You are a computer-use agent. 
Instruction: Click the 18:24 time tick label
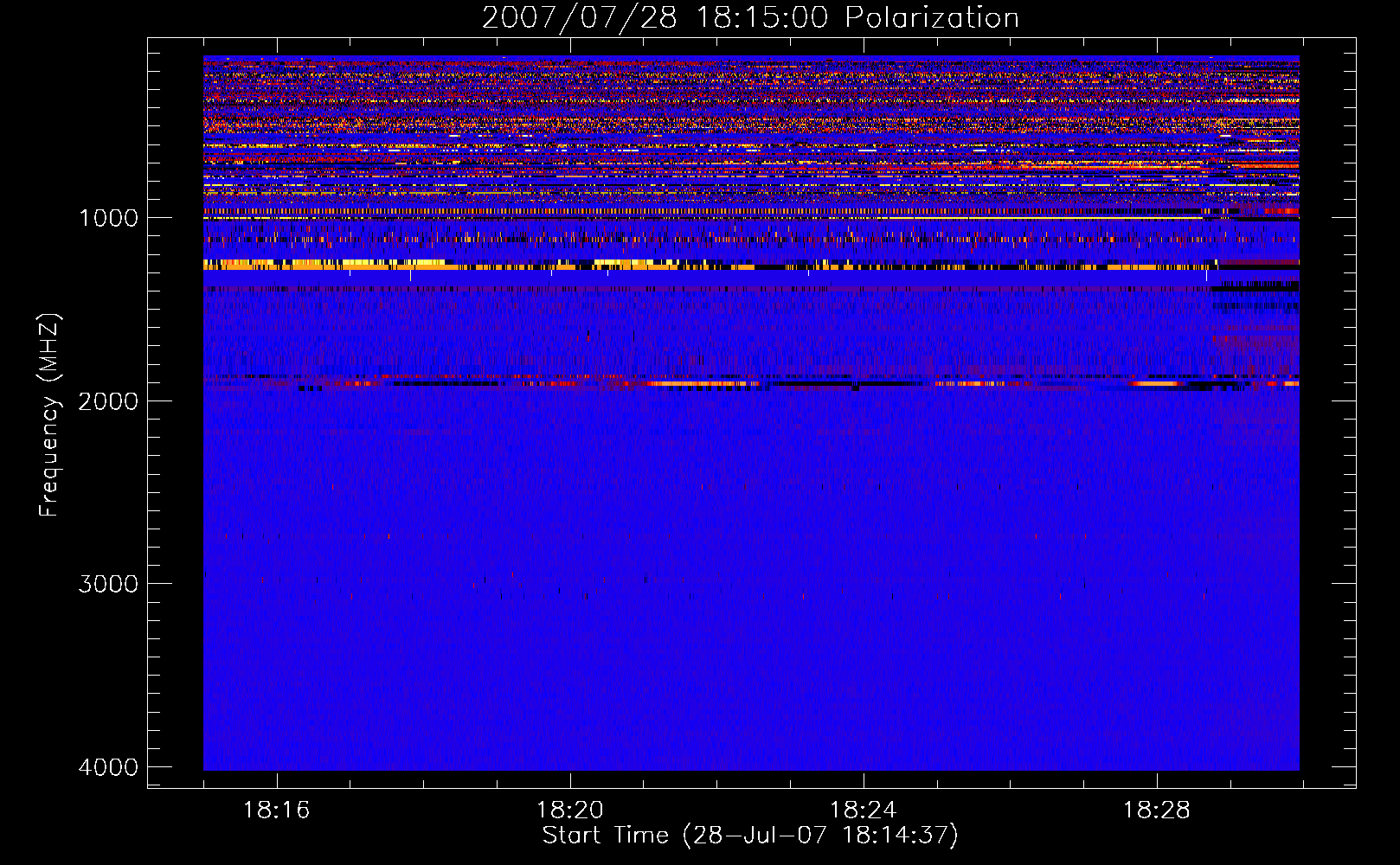(x=864, y=811)
